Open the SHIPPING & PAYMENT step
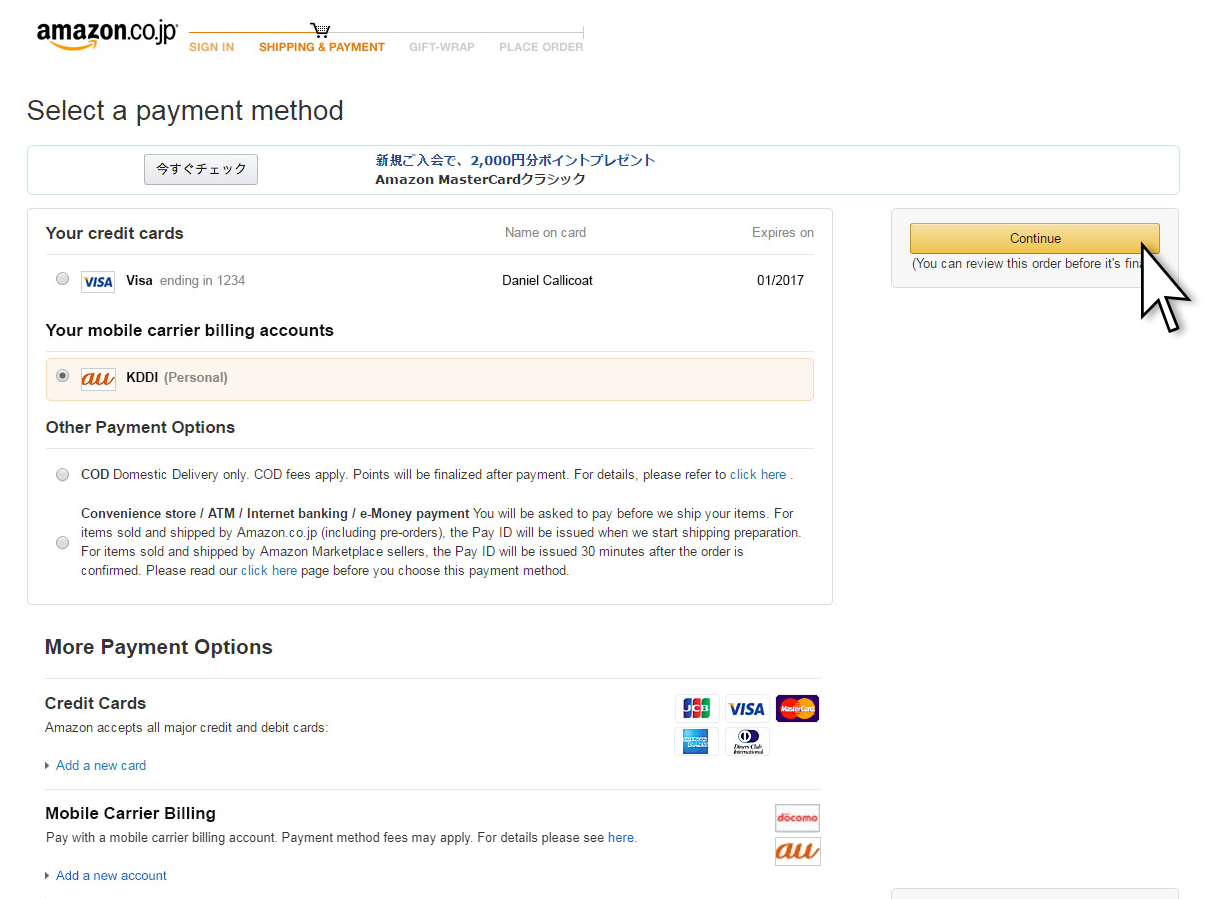Image resolution: width=1205 pixels, height=899 pixels. [x=321, y=47]
